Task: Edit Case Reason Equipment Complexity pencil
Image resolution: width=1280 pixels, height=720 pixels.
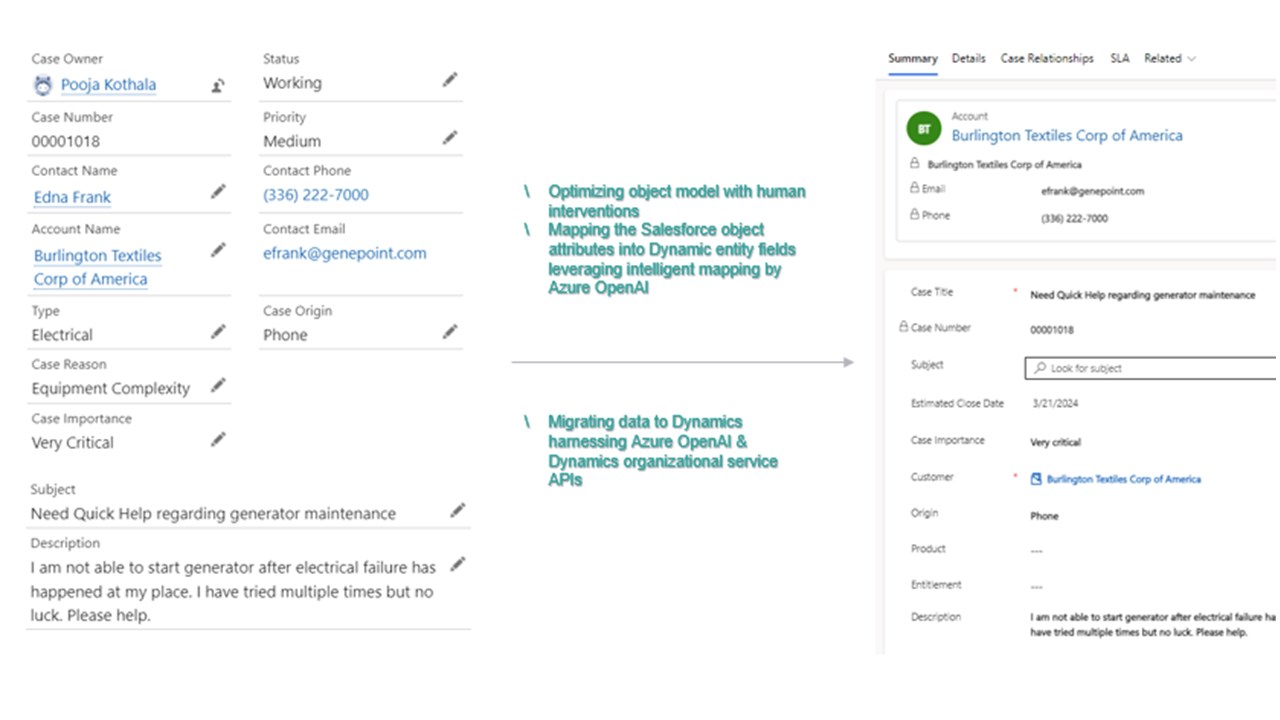Action: pyautogui.click(x=218, y=385)
